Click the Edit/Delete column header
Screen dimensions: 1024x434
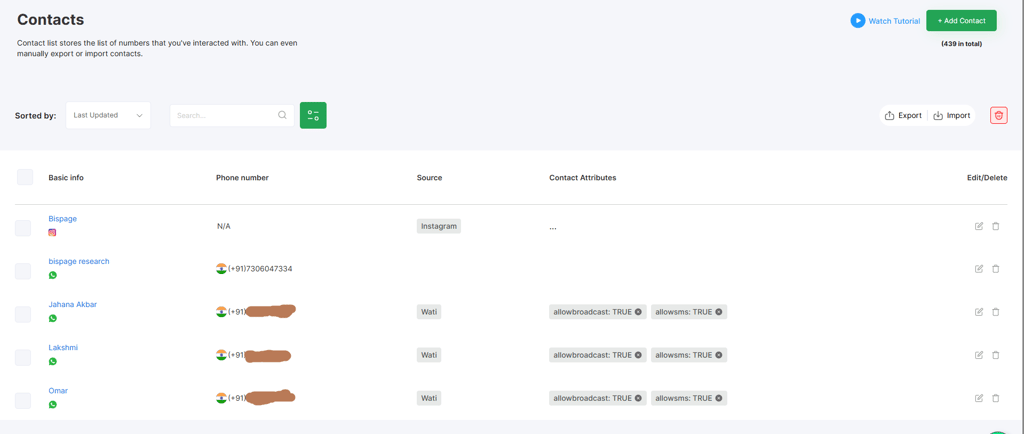pyautogui.click(x=987, y=178)
